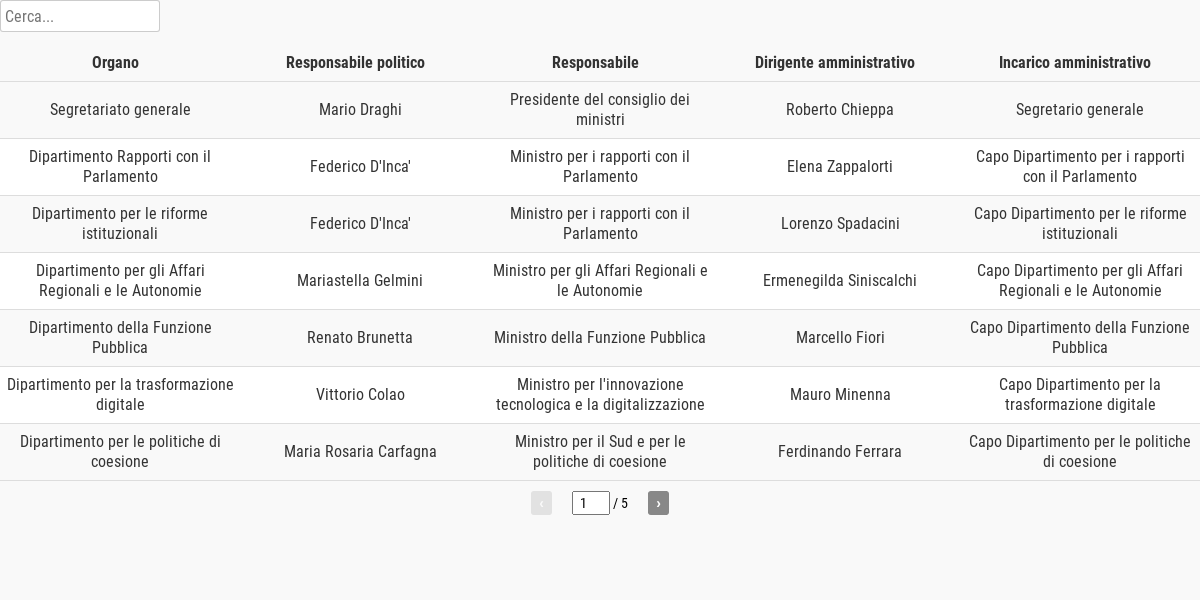Click the Vittorio Colao cell

[360, 395]
